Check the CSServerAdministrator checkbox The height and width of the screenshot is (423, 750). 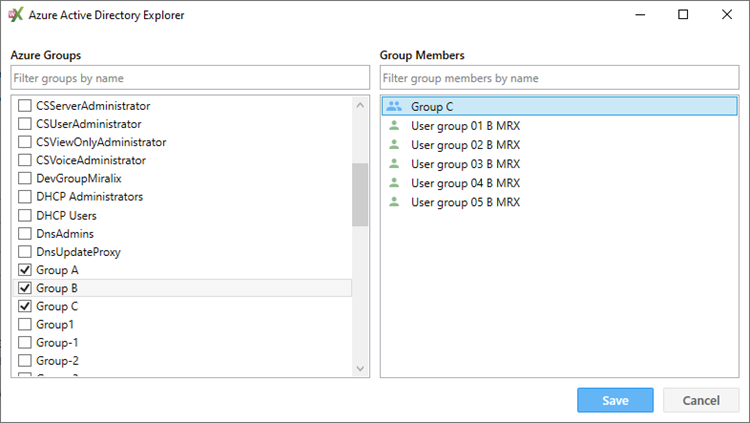pyautogui.click(x=25, y=105)
